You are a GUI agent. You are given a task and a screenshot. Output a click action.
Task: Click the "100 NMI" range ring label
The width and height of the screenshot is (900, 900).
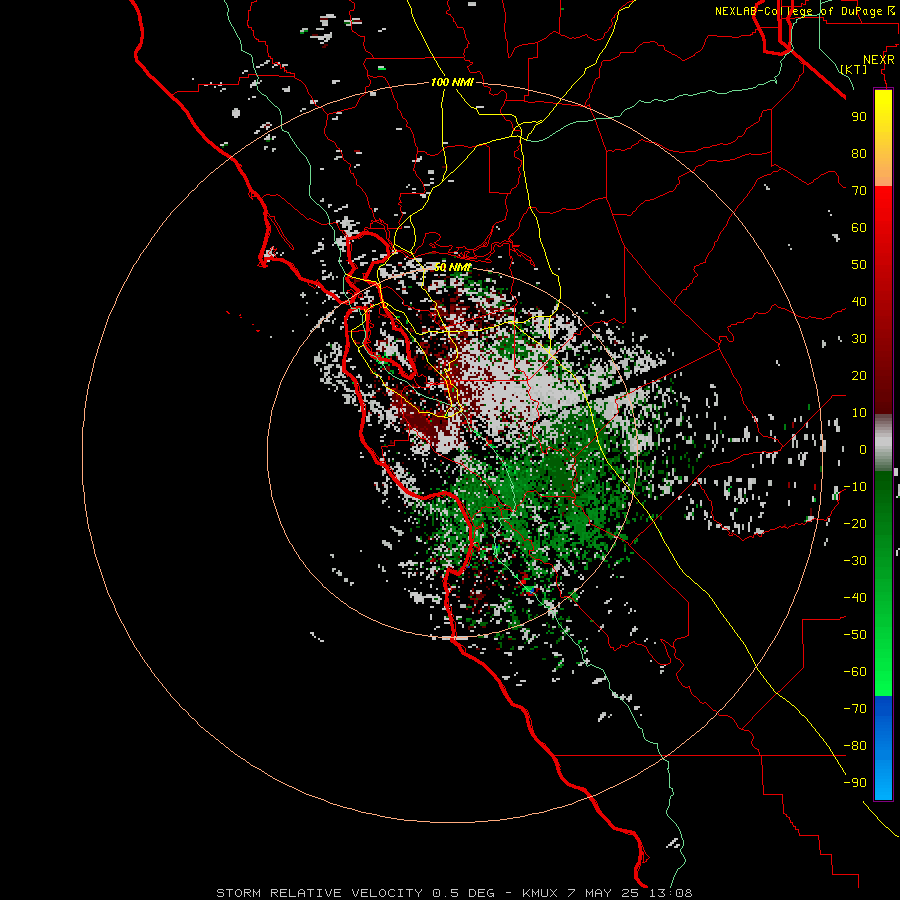click(452, 83)
